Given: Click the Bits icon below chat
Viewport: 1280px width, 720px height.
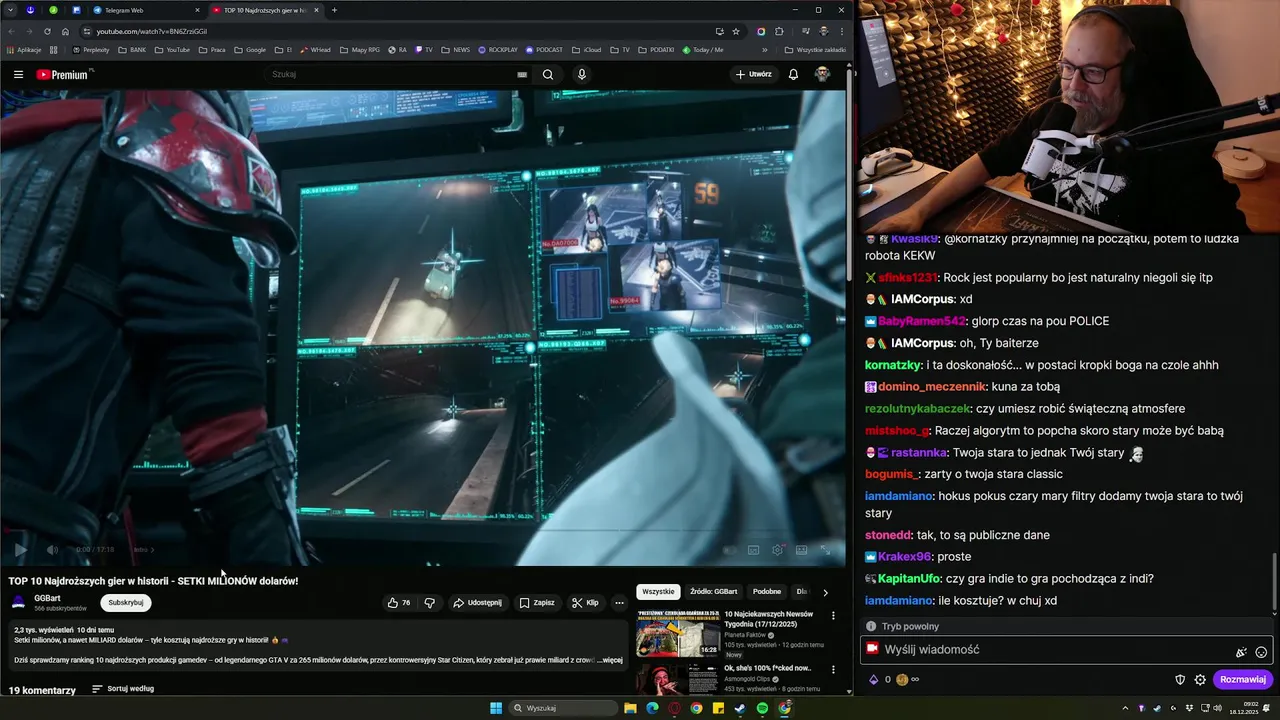Looking at the screenshot, I should point(873,680).
